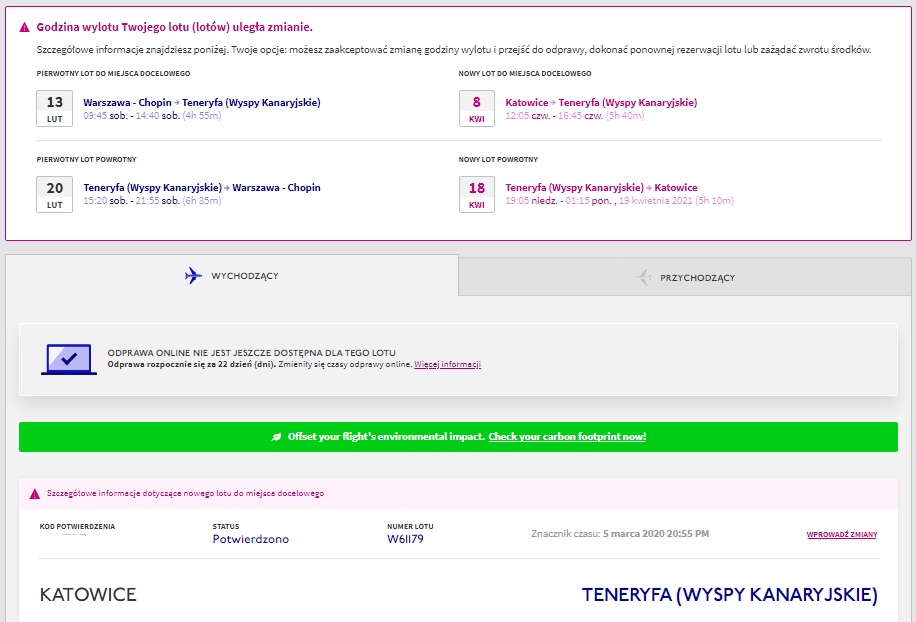Select the heading Godzina wylotu Twojego lotu uległa zmianie
Viewport: 916px width, 622px height.
(175, 27)
